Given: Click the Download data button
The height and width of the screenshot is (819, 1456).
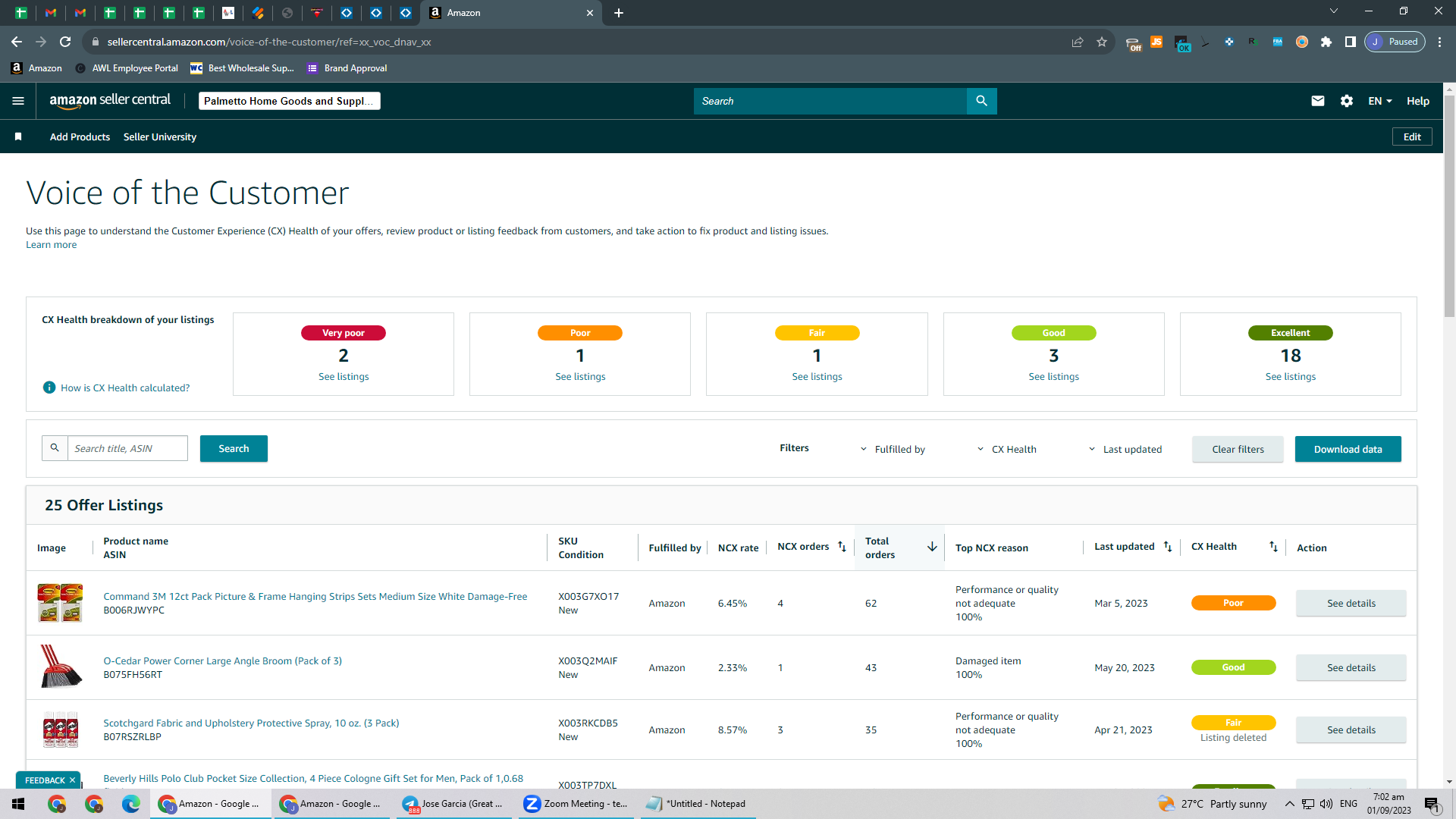Looking at the screenshot, I should 1348,449.
